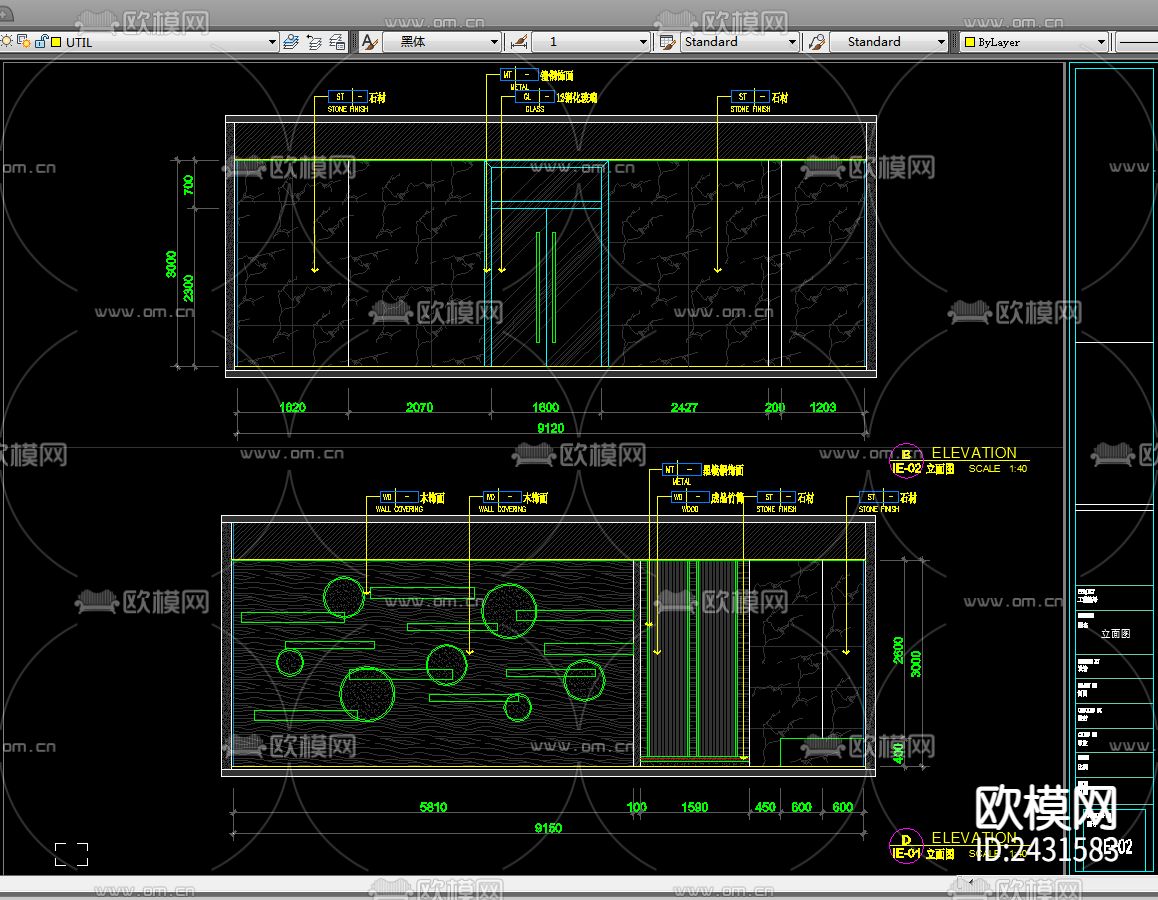
Task: Open the table style Standard dropdown
Action: click(739, 42)
